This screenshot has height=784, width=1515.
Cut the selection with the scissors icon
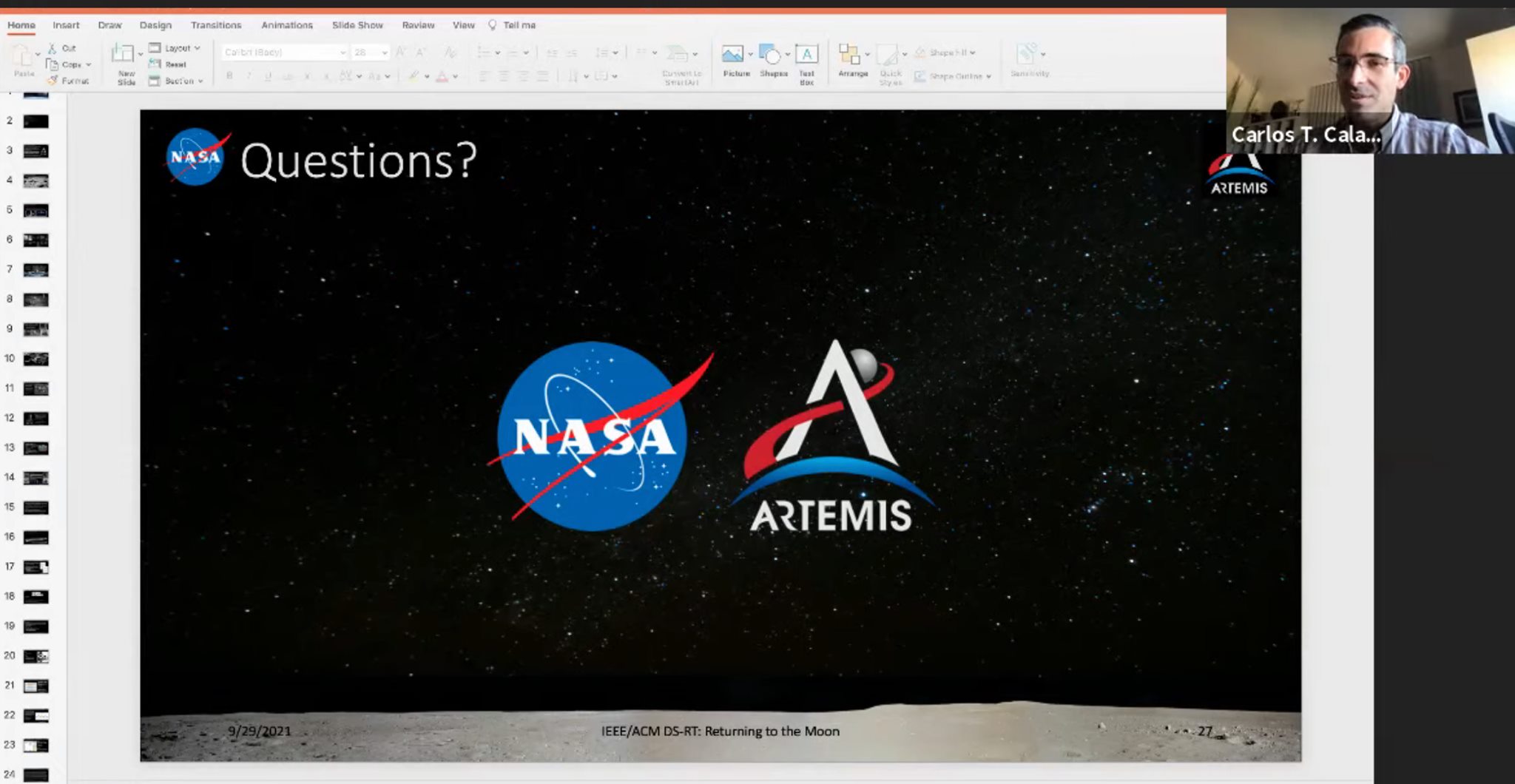click(x=52, y=48)
